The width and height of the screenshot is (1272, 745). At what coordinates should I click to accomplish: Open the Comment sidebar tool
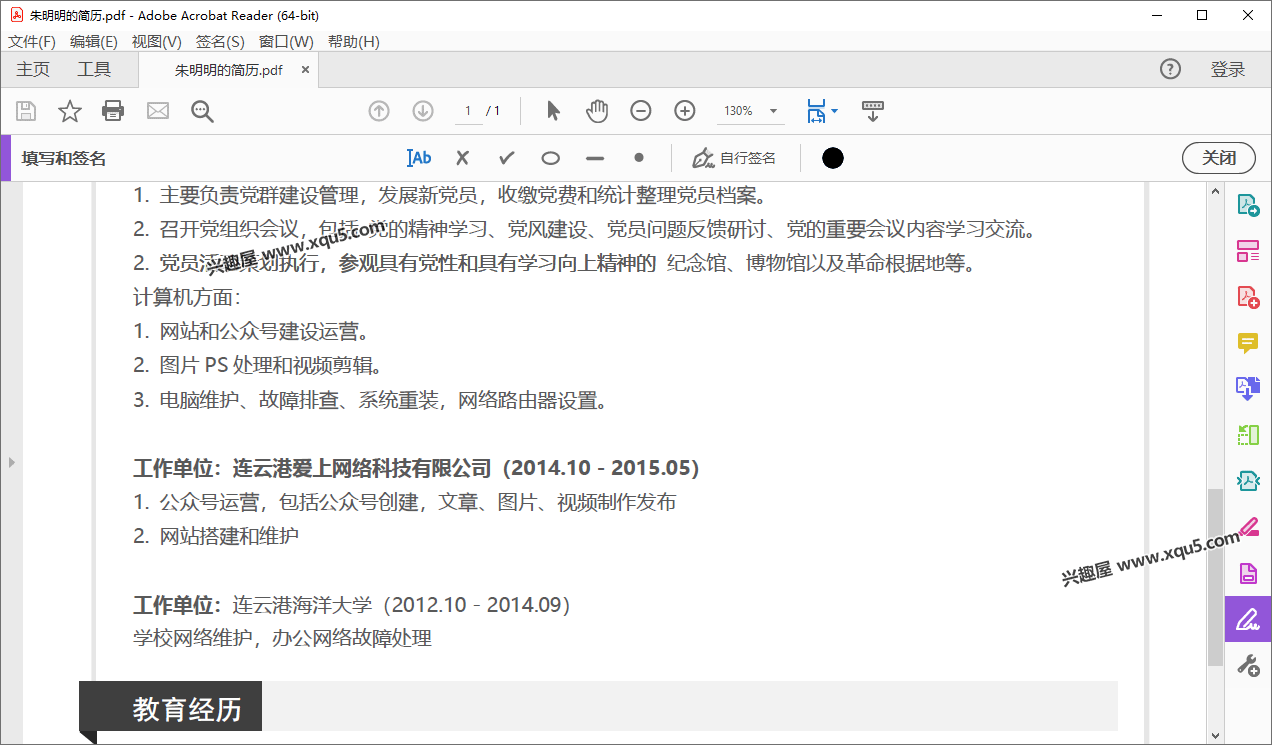1248,343
